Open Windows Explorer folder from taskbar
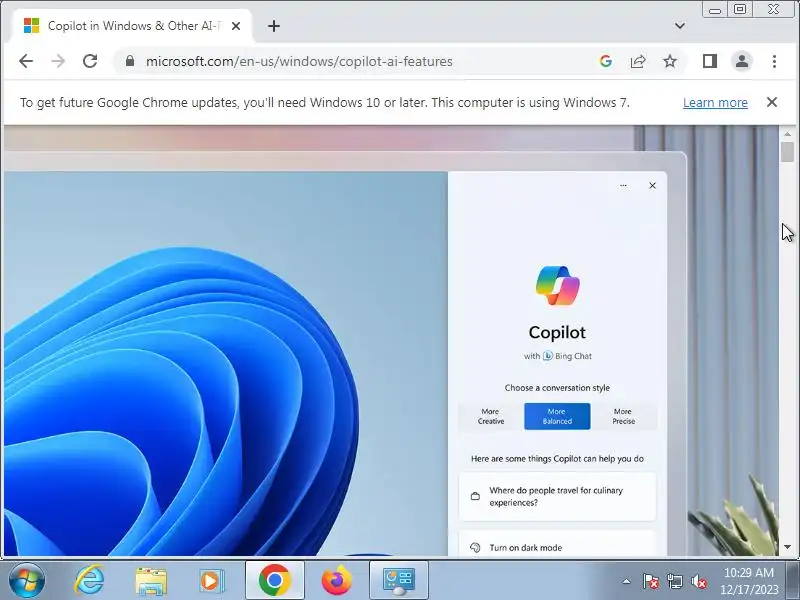The height and width of the screenshot is (600, 800). point(151,580)
